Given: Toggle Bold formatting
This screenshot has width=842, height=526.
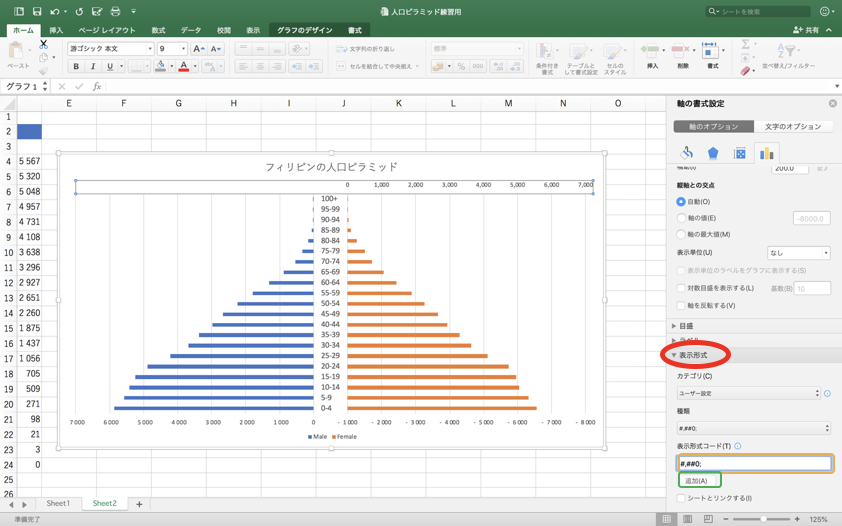Looking at the screenshot, I should click(x=76, y=66).
